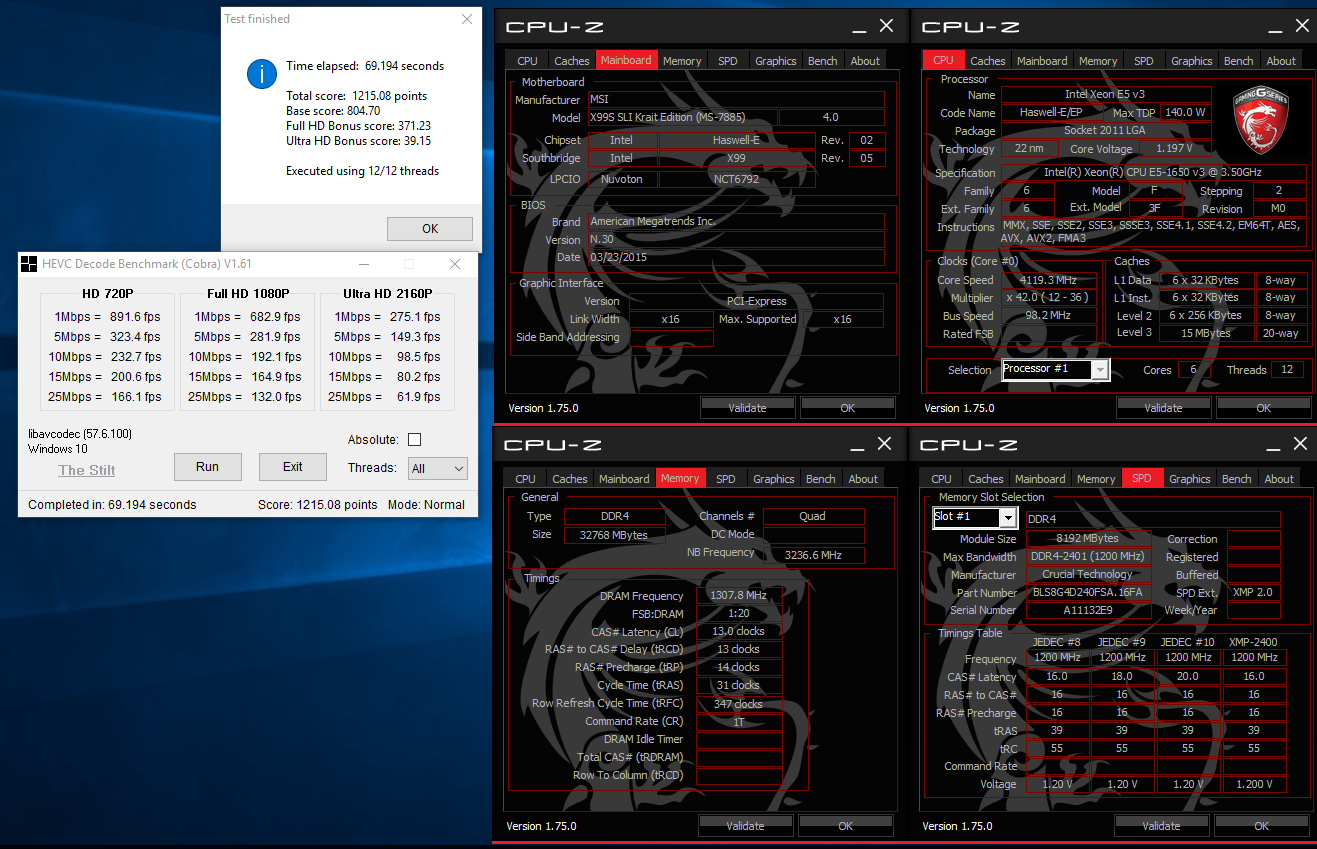Image resolution: width=1317 pixels, height=849 pixels.
Task: Click Run in HEVC Decode Benchmark
Action: pos(208,467)
